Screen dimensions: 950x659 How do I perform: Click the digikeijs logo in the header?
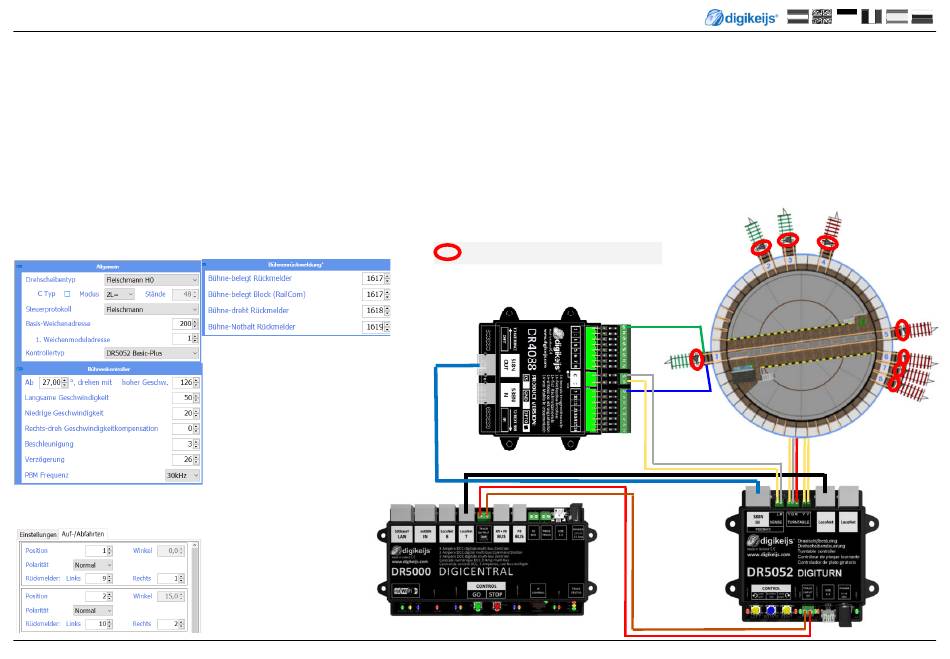click(x=741, y=17)
